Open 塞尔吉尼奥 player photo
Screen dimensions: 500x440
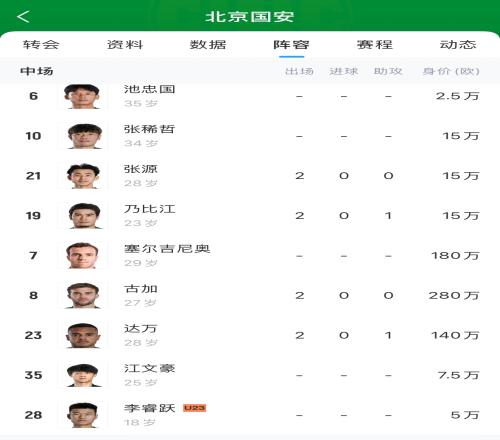click(82, 256)
